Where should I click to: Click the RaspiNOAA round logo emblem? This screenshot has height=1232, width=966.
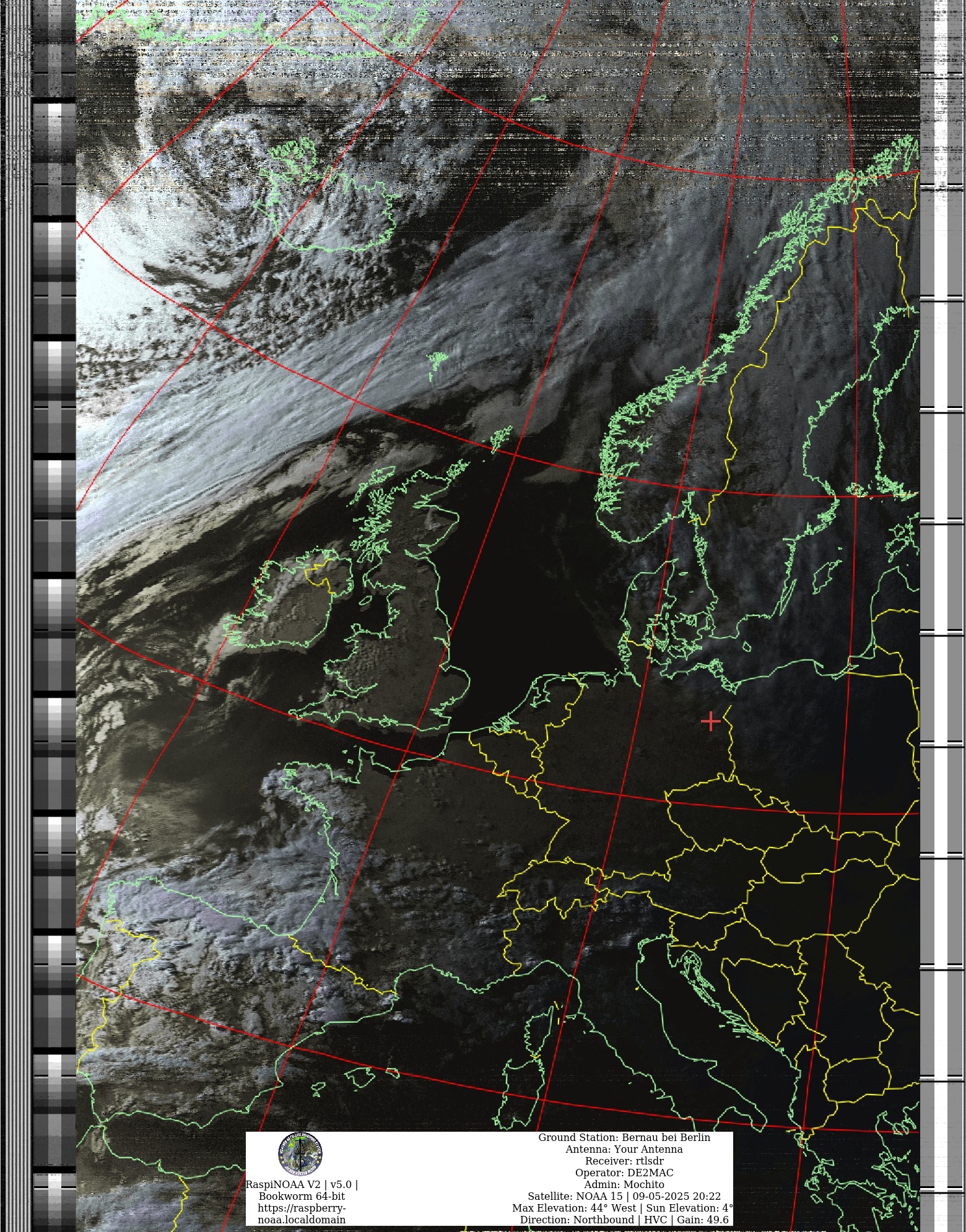300,1154
